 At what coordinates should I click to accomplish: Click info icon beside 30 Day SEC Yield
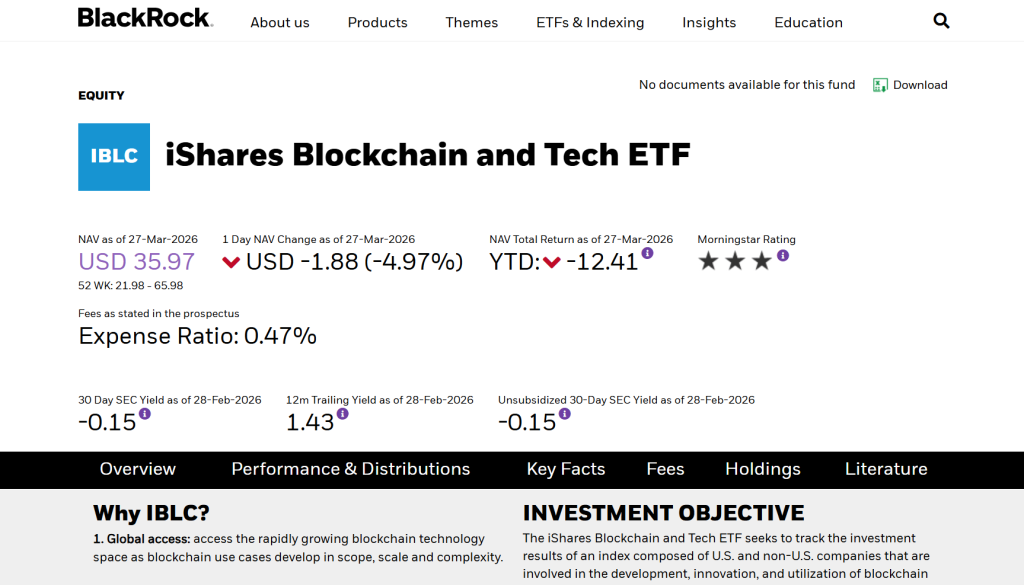(x=145, y=414)
